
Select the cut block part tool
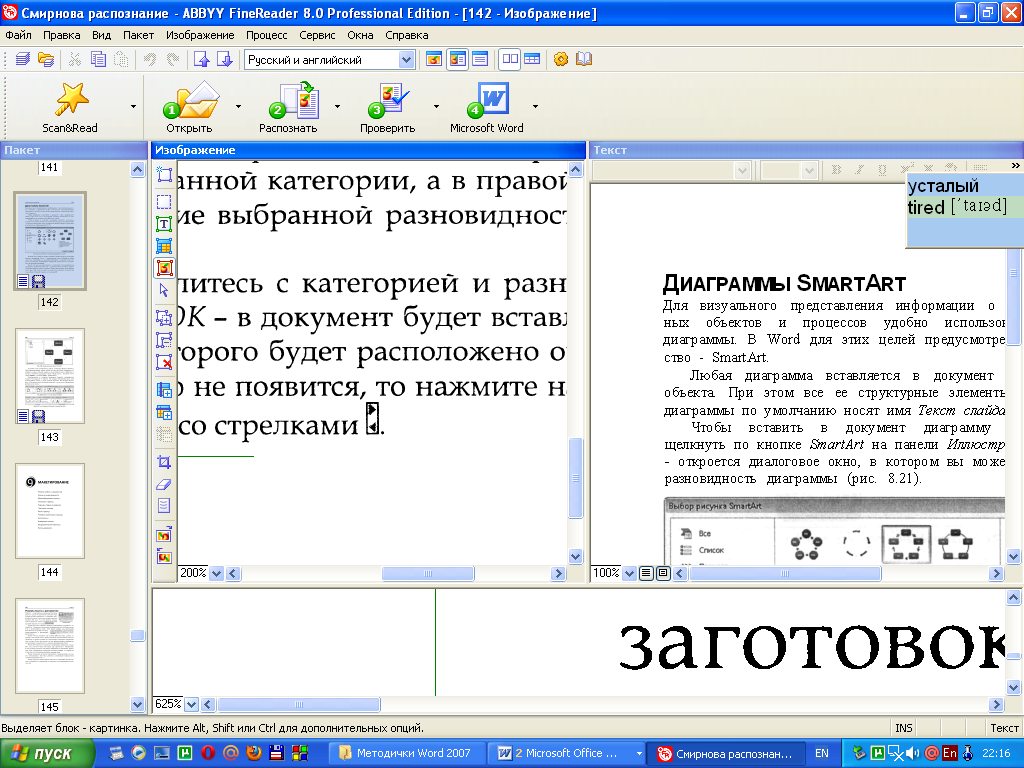(164, 340)
